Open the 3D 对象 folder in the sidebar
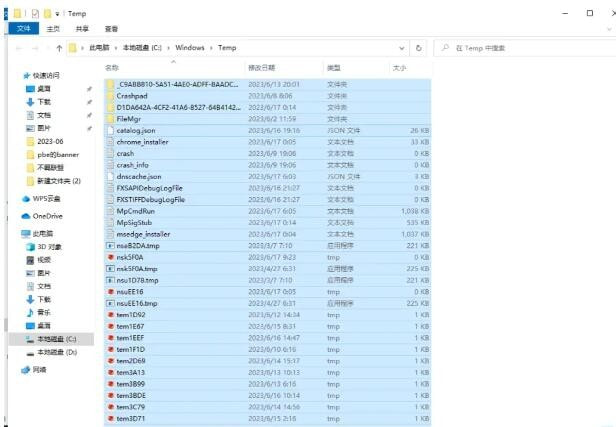This screenshot has width=616, height=427. click(48, 246)
